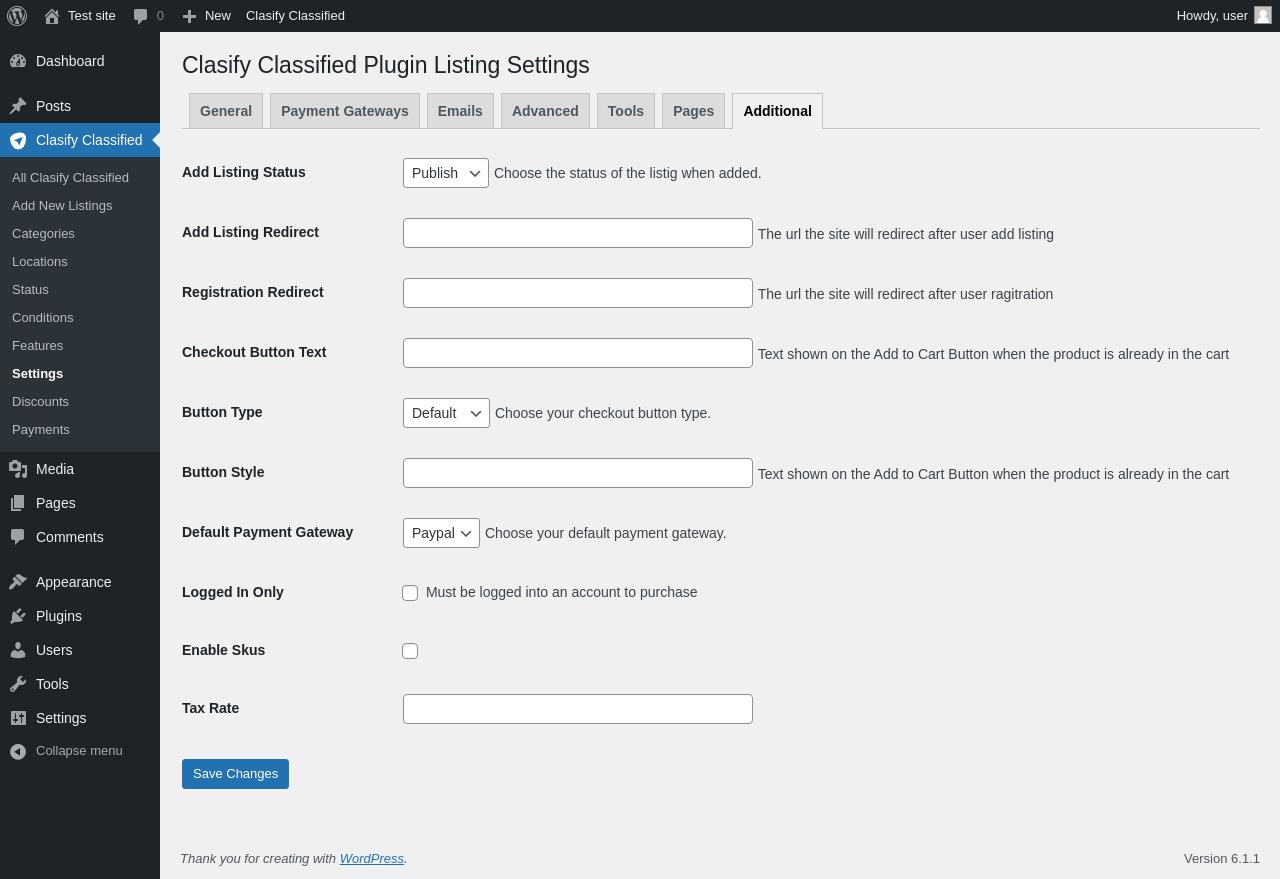Tick the Enable Skus checkbox
The width and height of the screenshot is (1280, 879).
(410, 651)
